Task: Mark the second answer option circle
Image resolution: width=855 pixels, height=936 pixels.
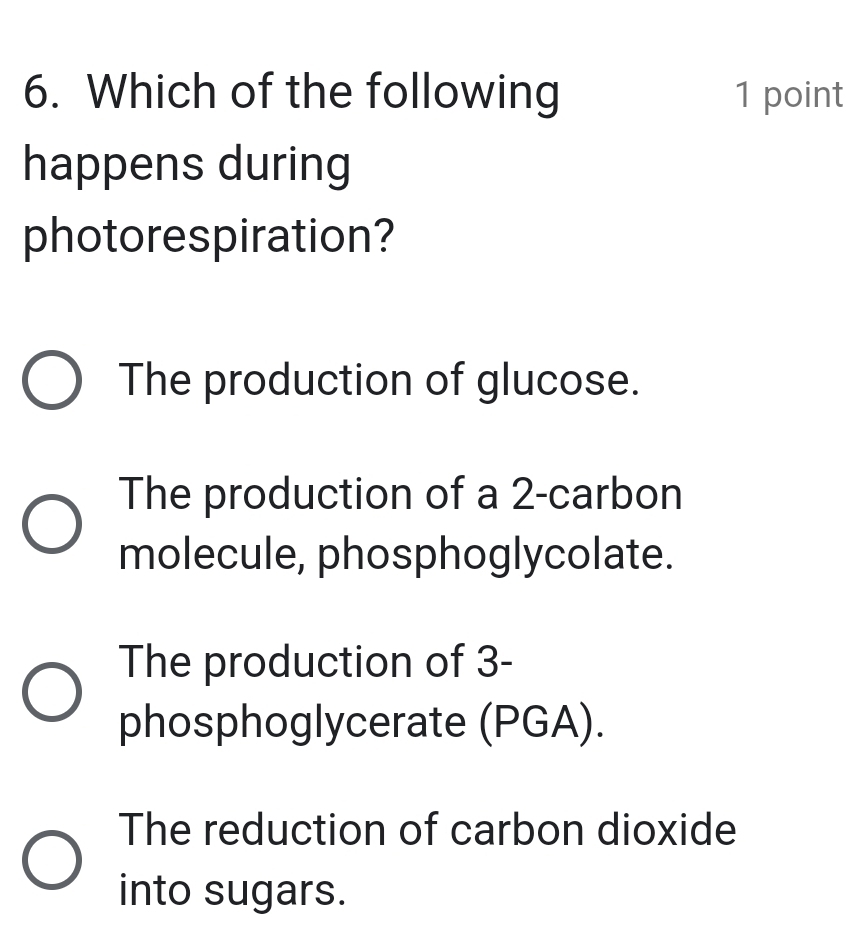Action: tap(52, 524)
